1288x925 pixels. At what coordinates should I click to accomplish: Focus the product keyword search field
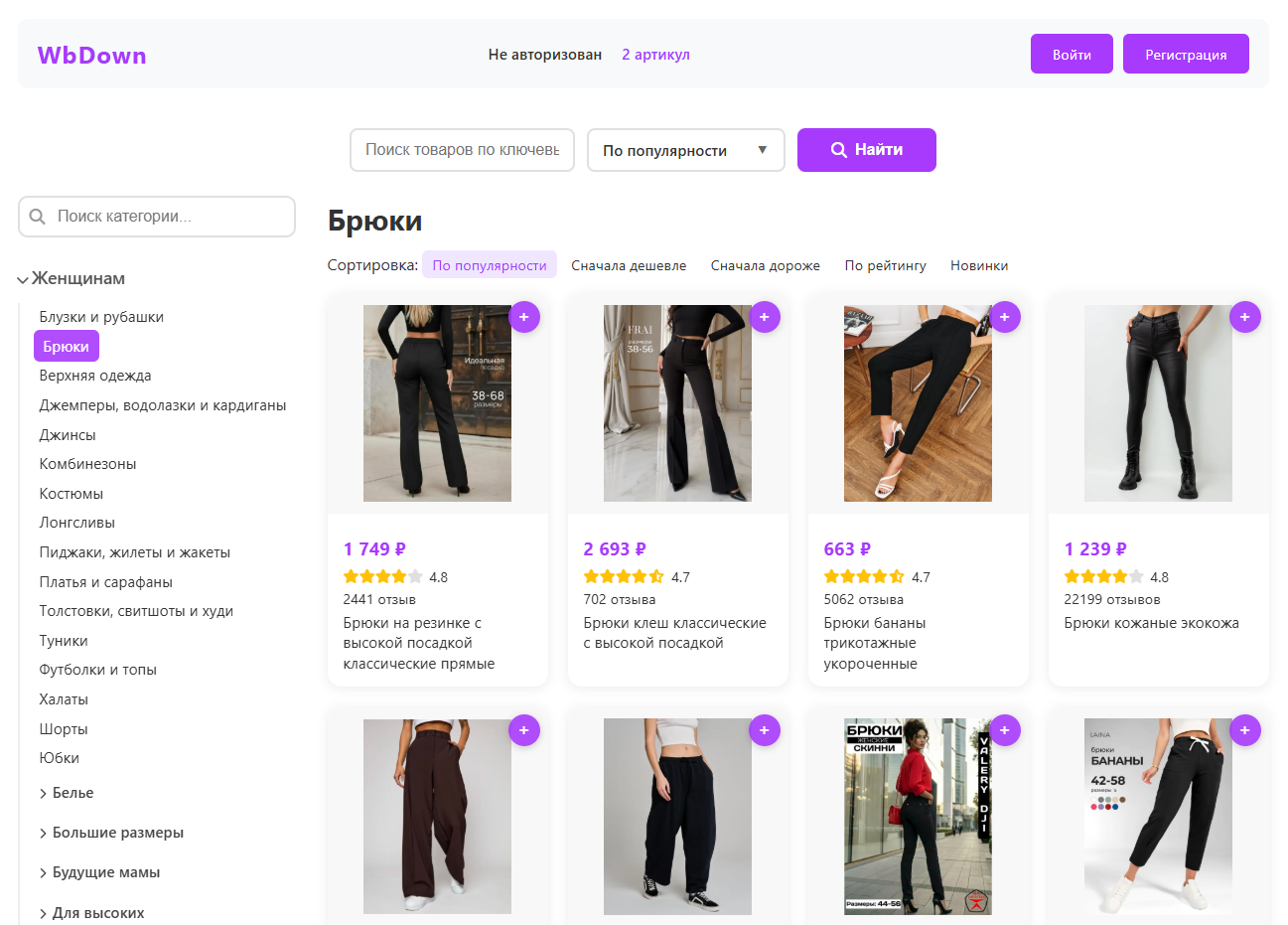tap(462, 150)
